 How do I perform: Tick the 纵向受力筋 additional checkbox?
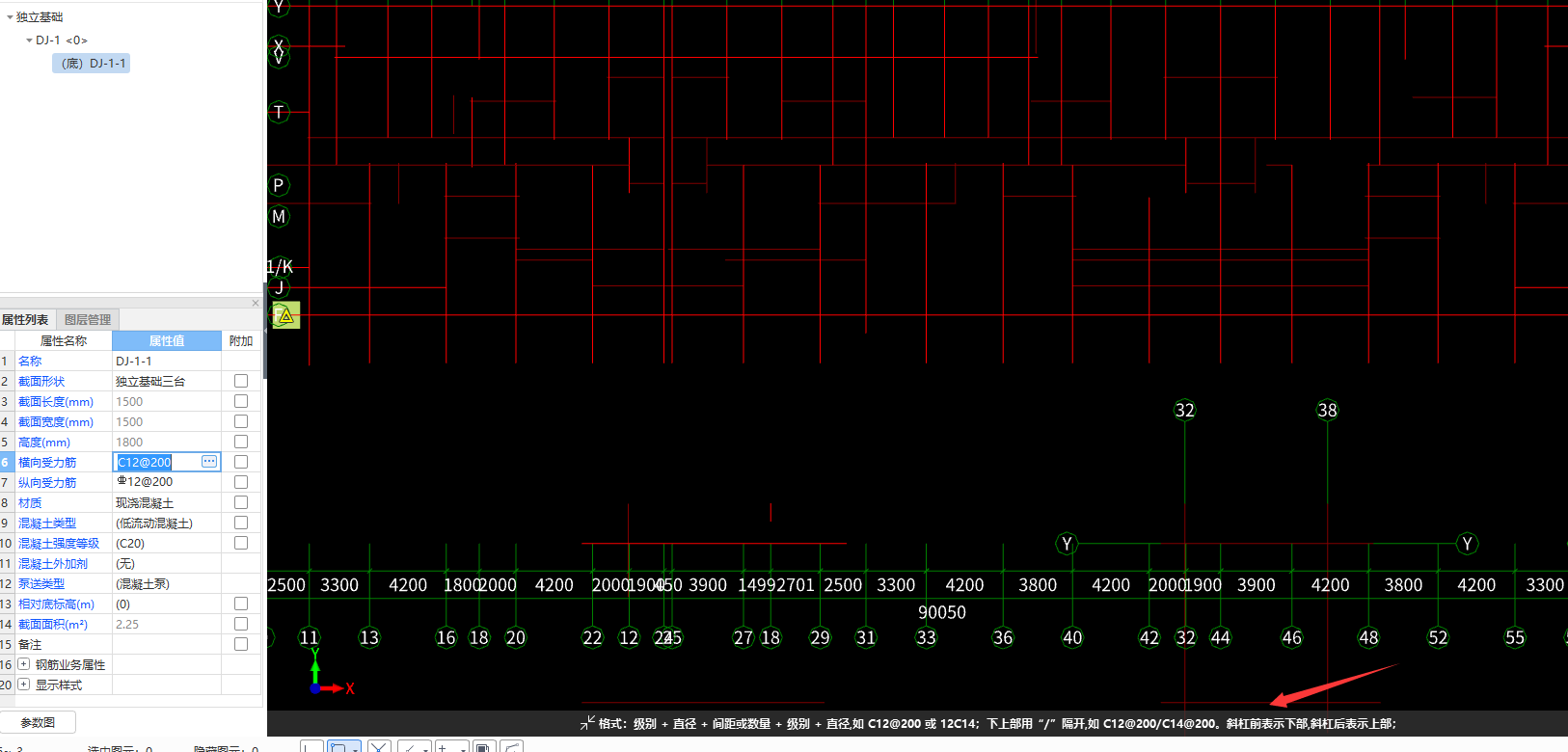point(241,482)
